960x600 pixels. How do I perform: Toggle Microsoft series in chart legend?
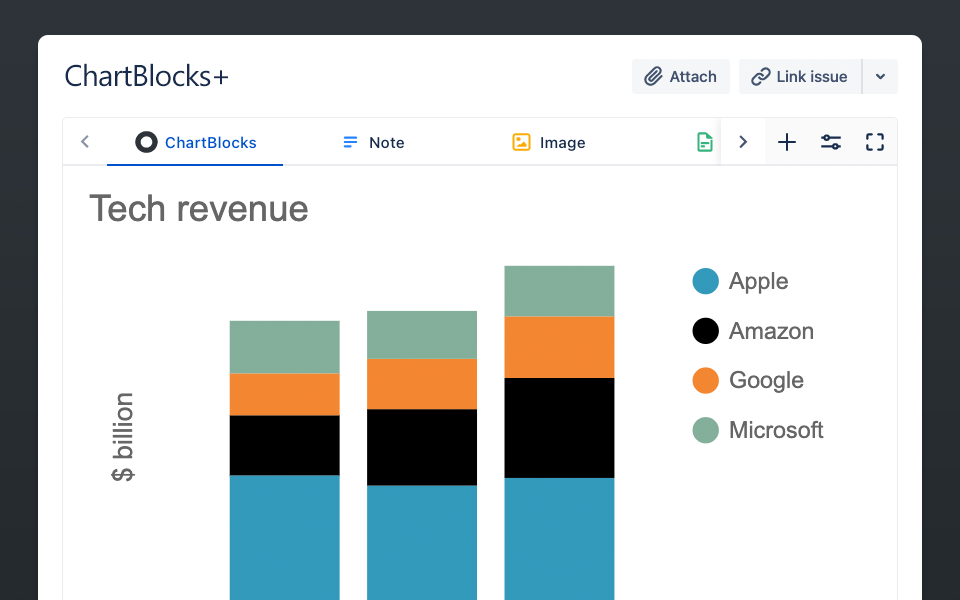pyautogui.click(x=758, y=430)
